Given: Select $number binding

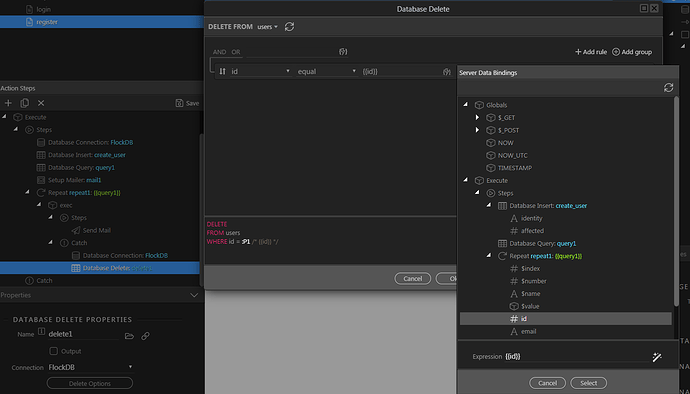Looking at the screenshot, I should (x=533, y=281).
